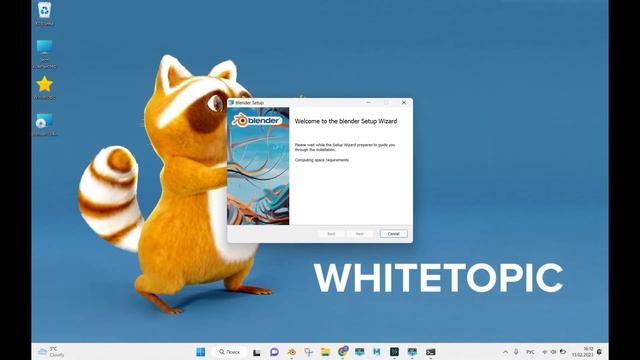The image size is (640, 360).
Task: Open the Chrome icon with notification badge
Action: point(343,351)
